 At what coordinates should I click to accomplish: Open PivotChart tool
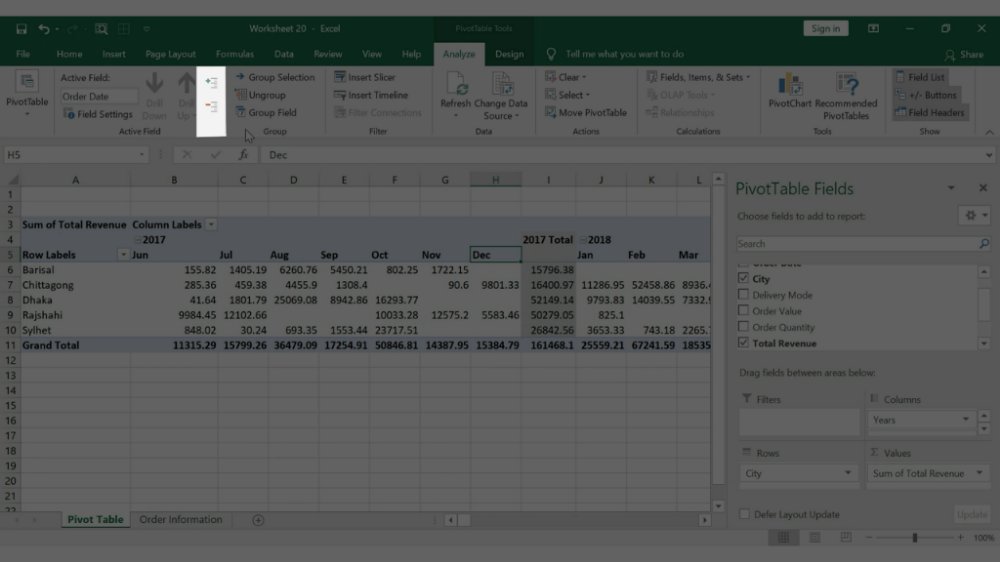(790, 89)
